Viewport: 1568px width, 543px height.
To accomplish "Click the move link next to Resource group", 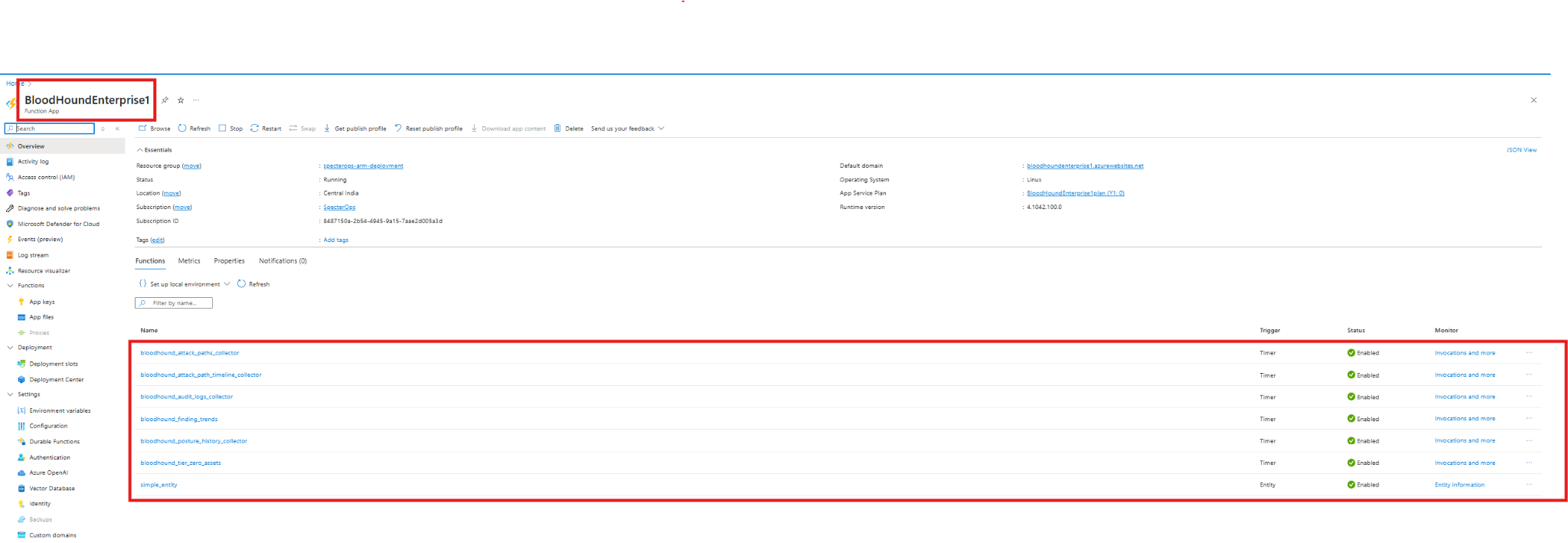I will pos(191,166).
